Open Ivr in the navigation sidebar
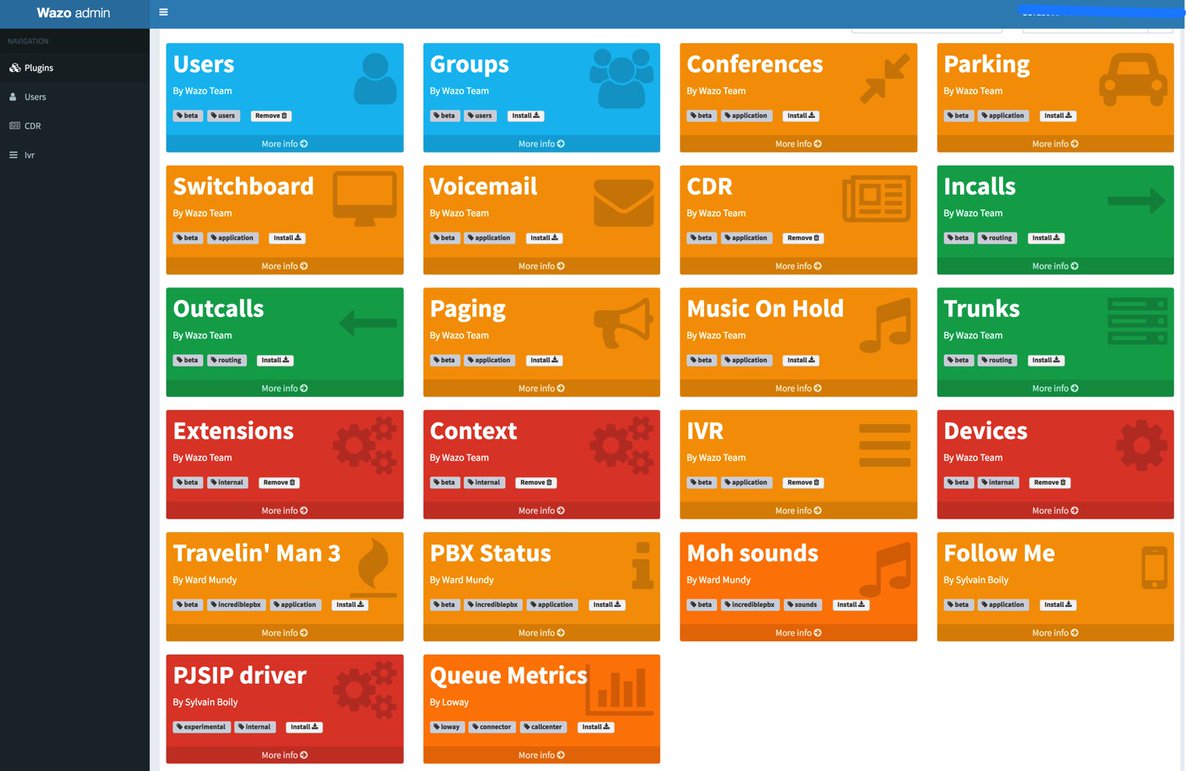Image resolution: width=1200 pixels, height=771 pixels. (29, 155)
